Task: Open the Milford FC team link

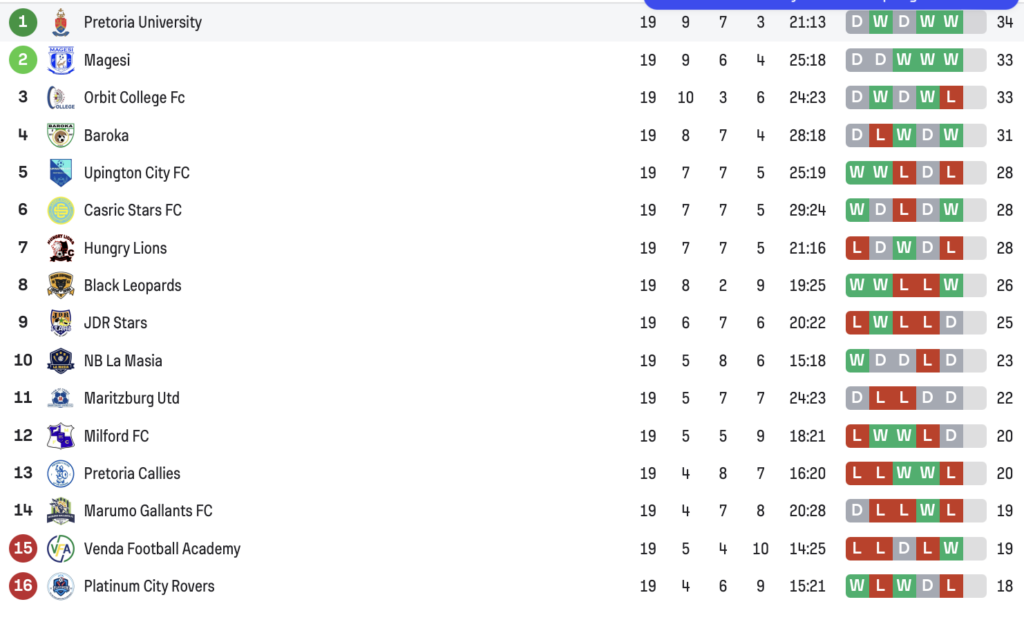Action: 116,436
